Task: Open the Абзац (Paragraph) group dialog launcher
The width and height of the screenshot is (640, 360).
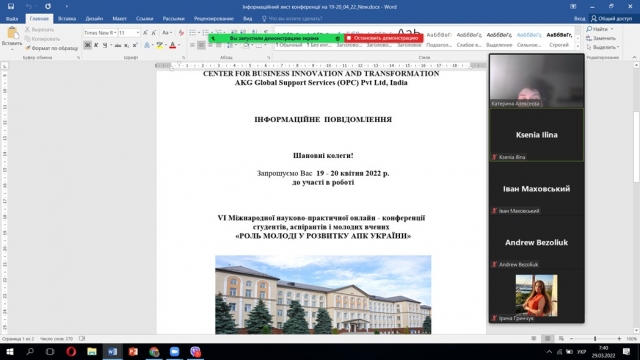Action: click(269, 58)
